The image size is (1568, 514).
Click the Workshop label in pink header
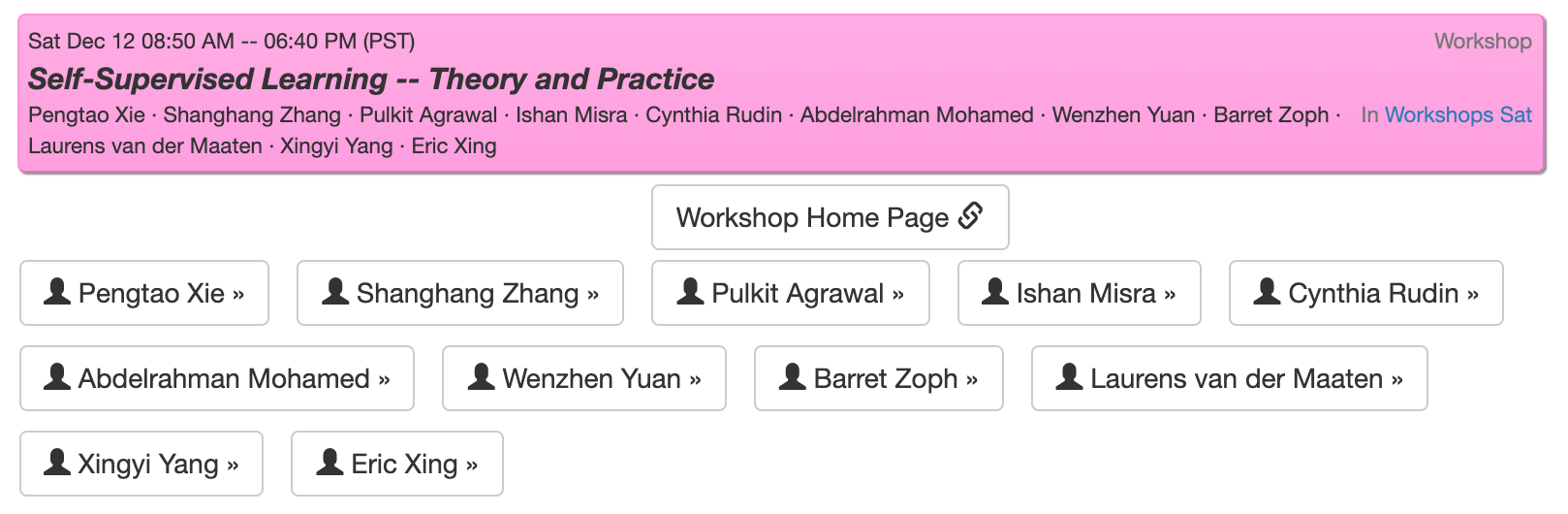coord(1483,41)
